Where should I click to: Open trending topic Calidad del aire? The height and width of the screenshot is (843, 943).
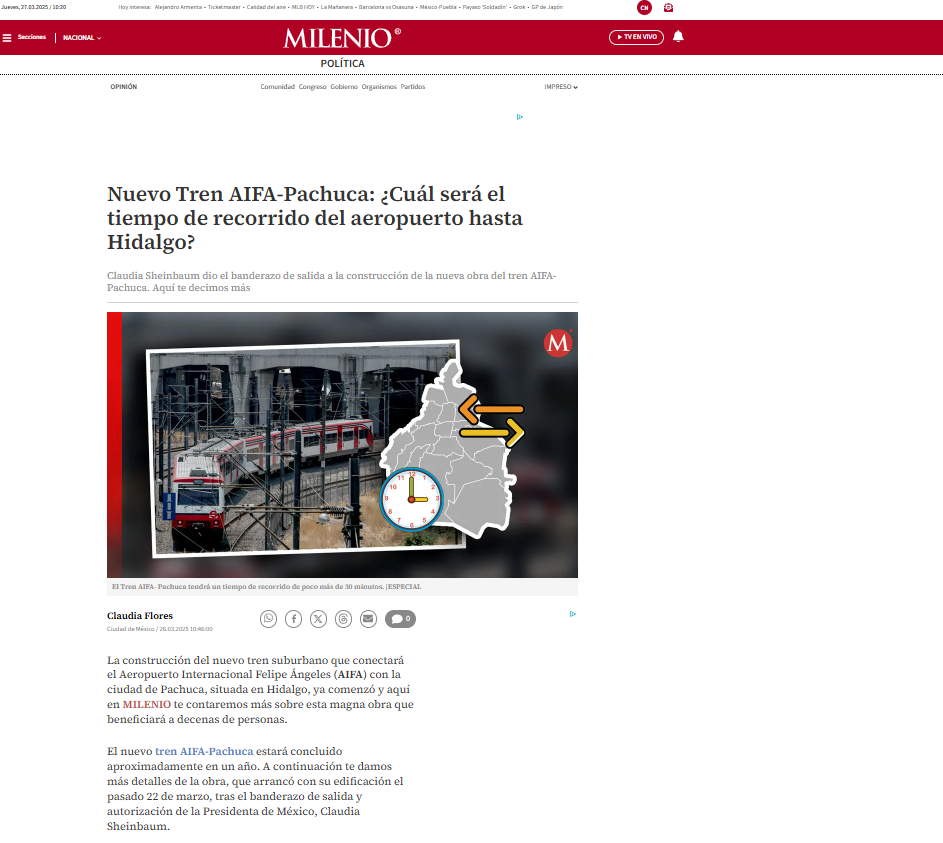click(266, 7)
